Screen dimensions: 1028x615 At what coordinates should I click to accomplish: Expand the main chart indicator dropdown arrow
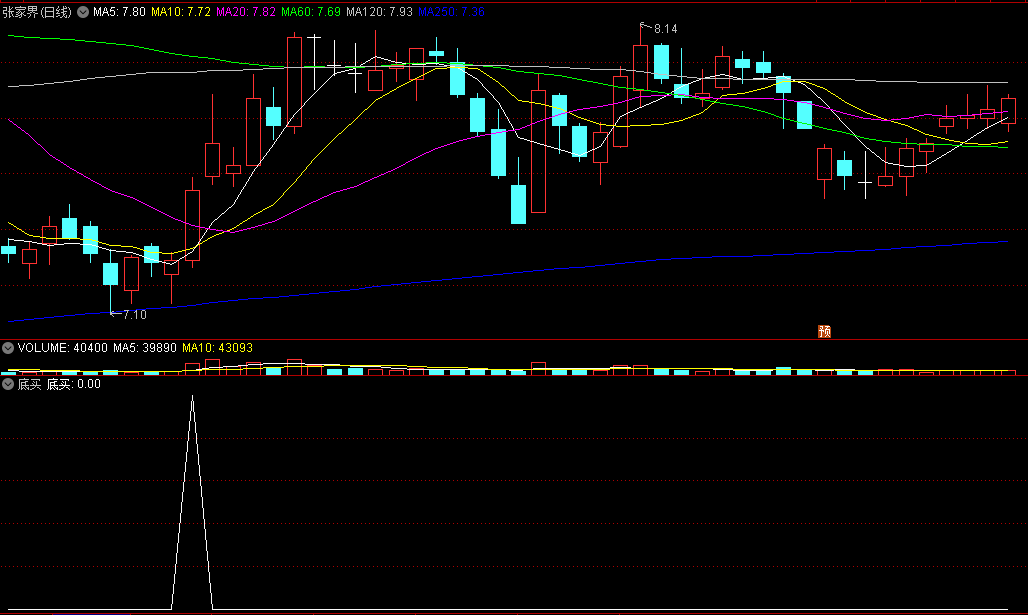click(83, 12)
